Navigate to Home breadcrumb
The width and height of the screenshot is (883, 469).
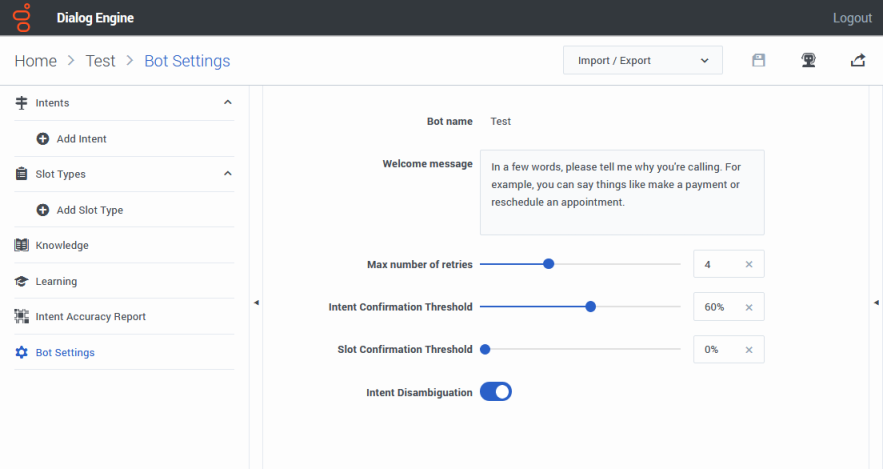(35, 61)
